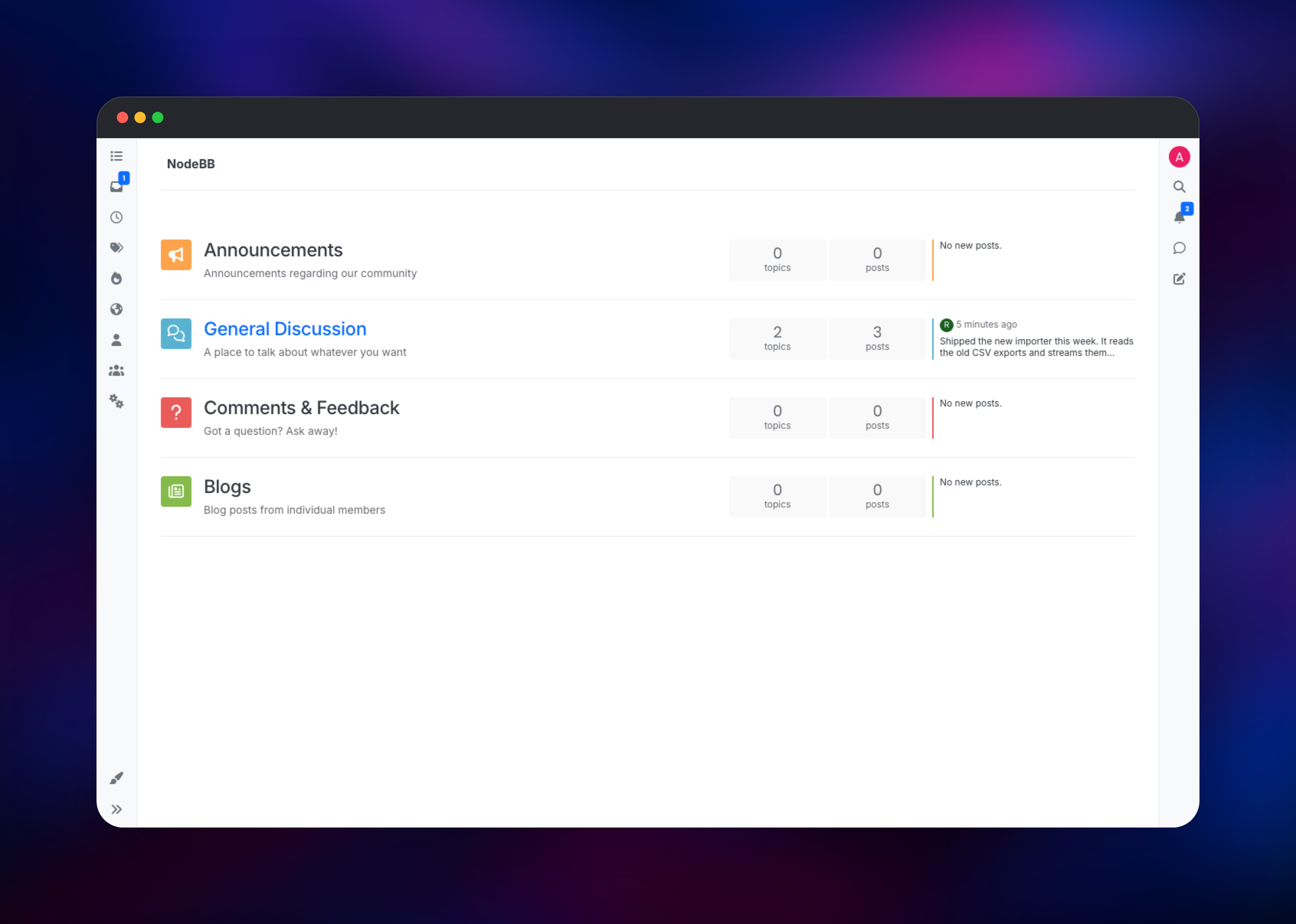Image resolution: width=1296 pixels, height=924 pixels.
Task: Open the Comments & Feedback category link
Action: point(301,408)
